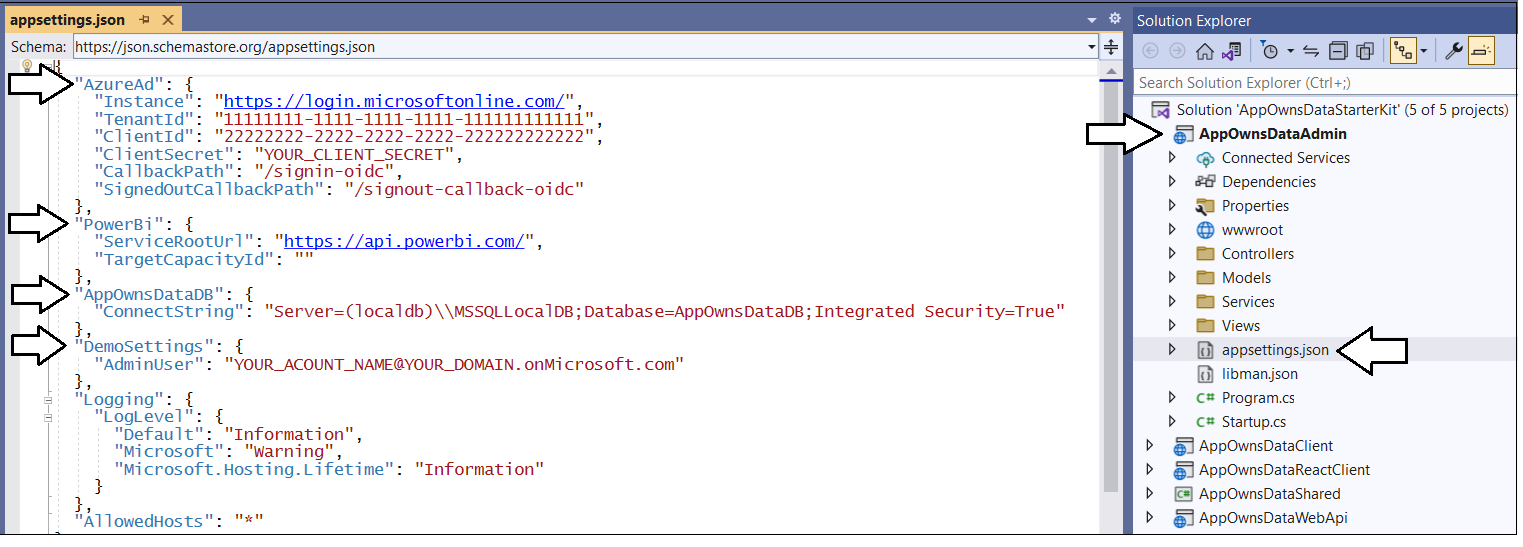This screenshot has height=547, width=1523.
Task: Click the Connected Services cloud icon
Action: (1205, 158)
